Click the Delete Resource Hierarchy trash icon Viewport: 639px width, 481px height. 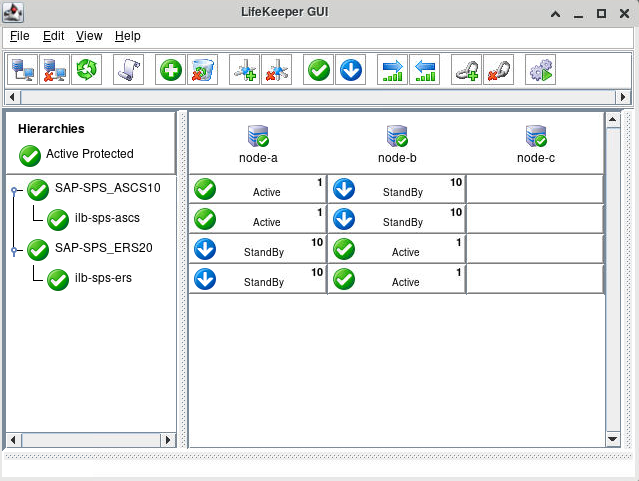(203, 70)
